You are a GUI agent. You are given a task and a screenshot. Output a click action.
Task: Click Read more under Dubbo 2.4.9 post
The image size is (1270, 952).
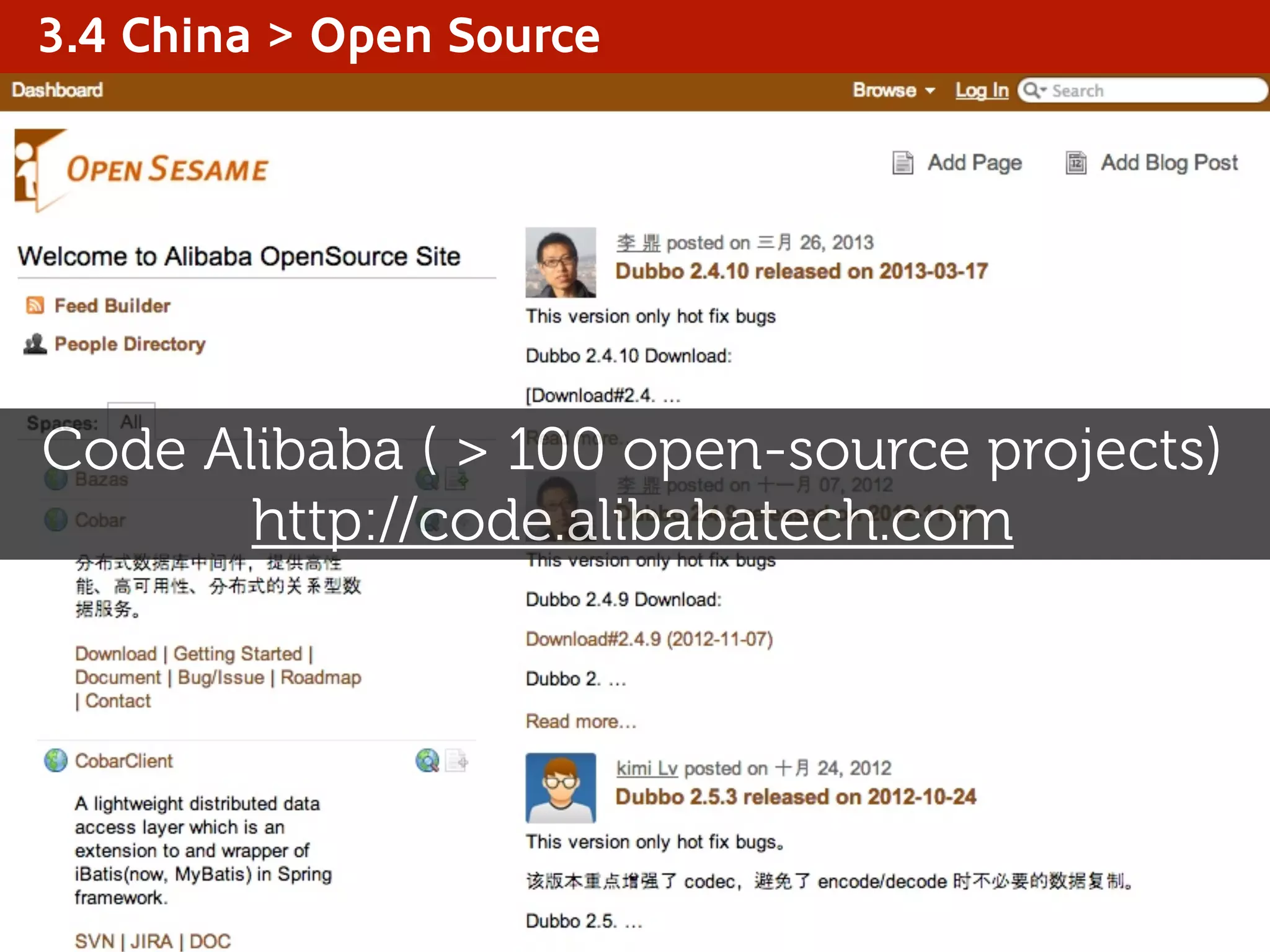[581, 721]
